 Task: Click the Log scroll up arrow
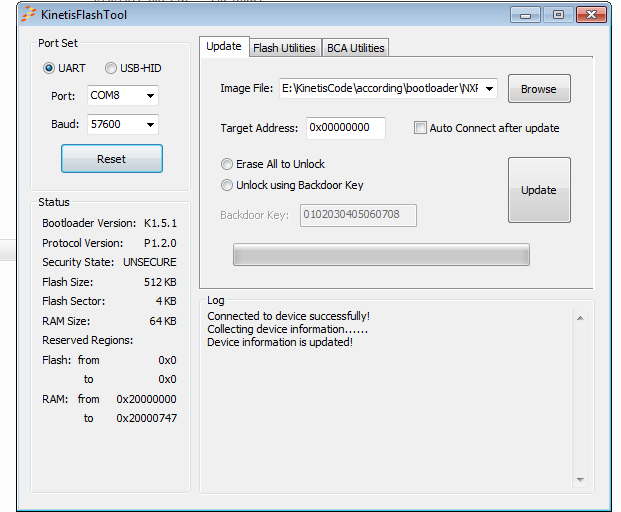click(x=580, y=318)
